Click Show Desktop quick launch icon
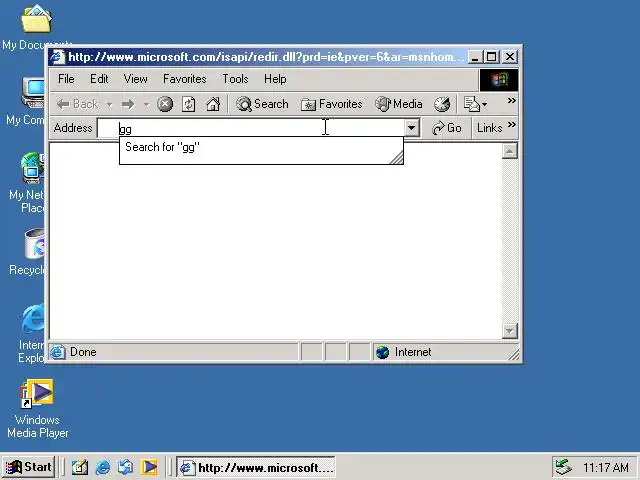Viewport: 640px width, 480px height. (x=80, y=467)
